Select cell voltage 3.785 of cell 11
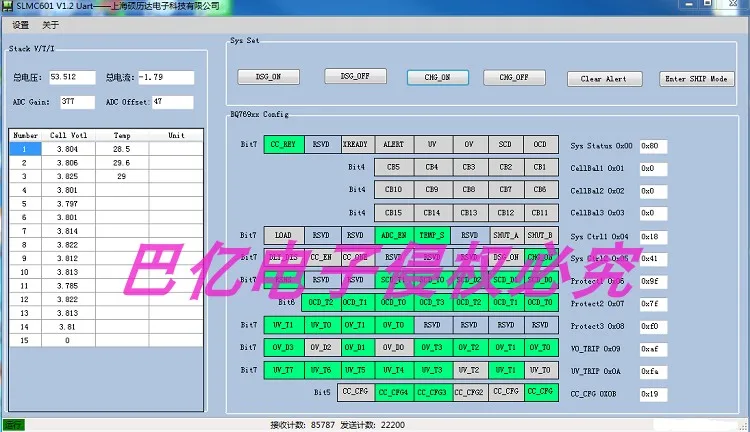 point(68,286)
